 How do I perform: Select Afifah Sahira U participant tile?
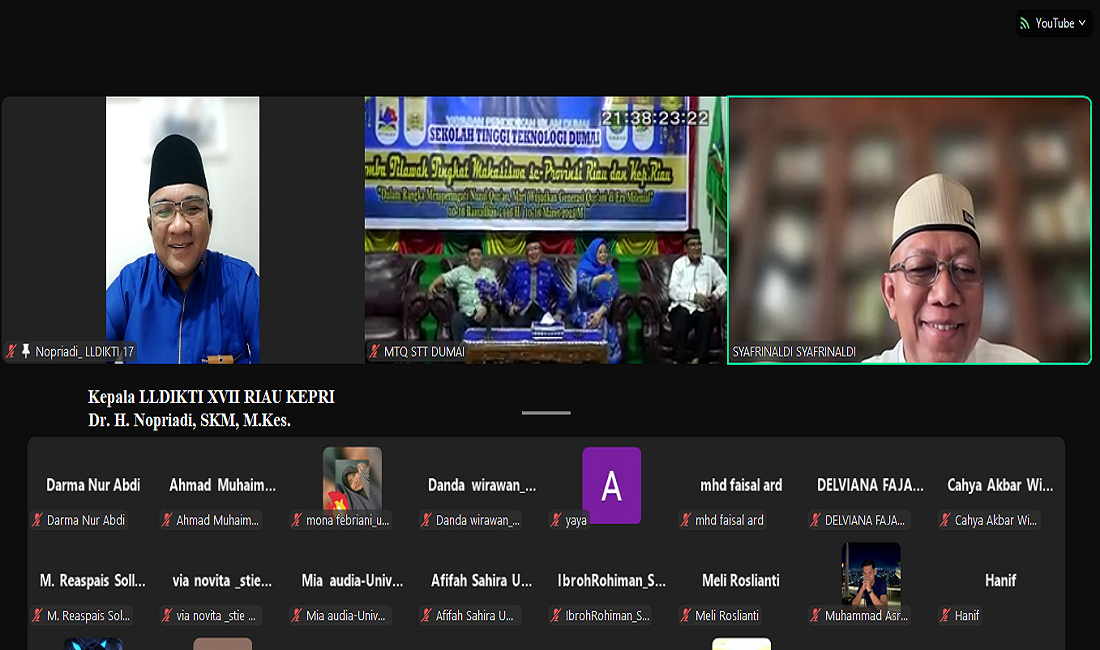click(481, 581)
